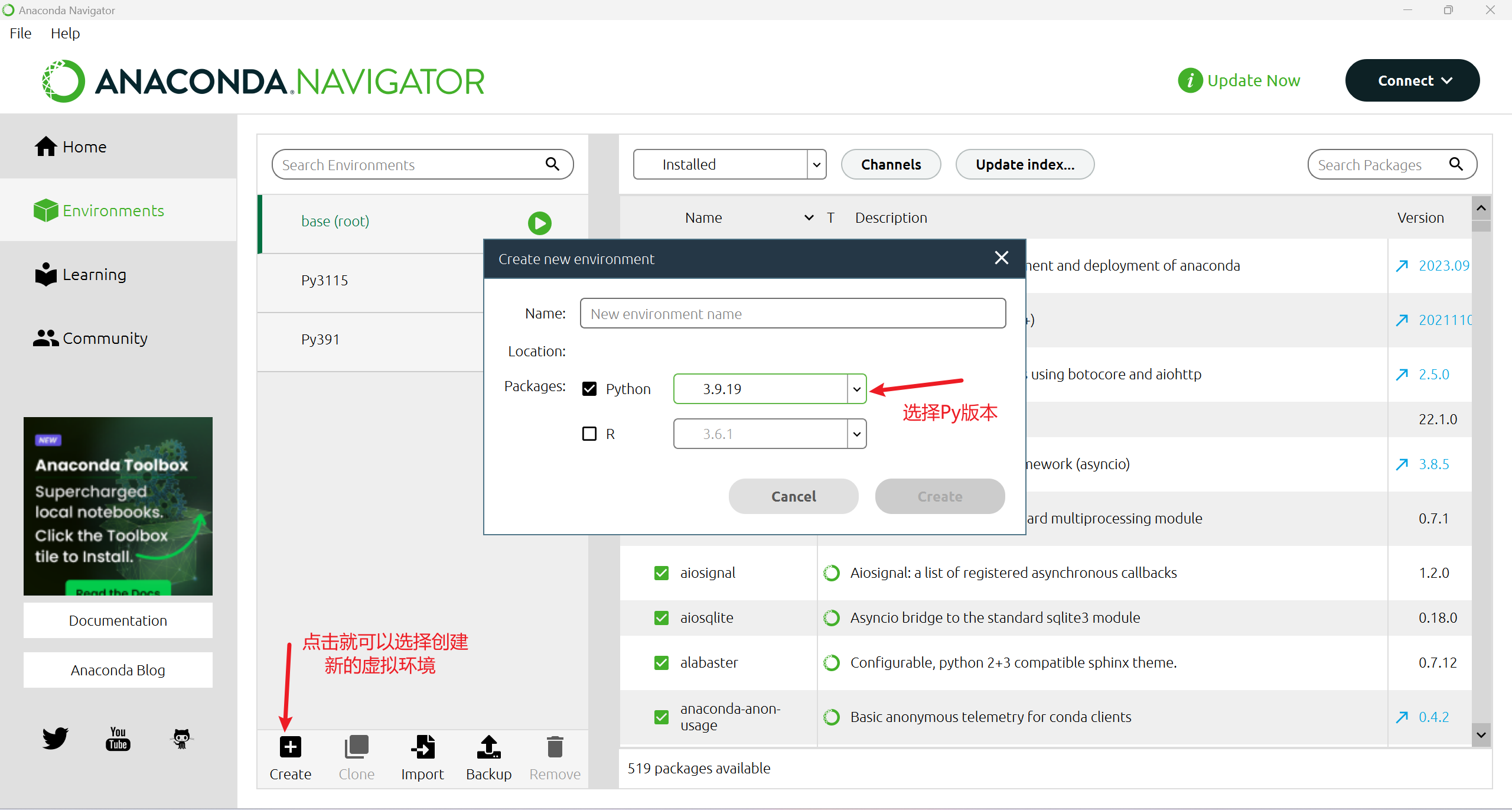
Task: Click the Backup environment icon
Action: pos(489,747)
